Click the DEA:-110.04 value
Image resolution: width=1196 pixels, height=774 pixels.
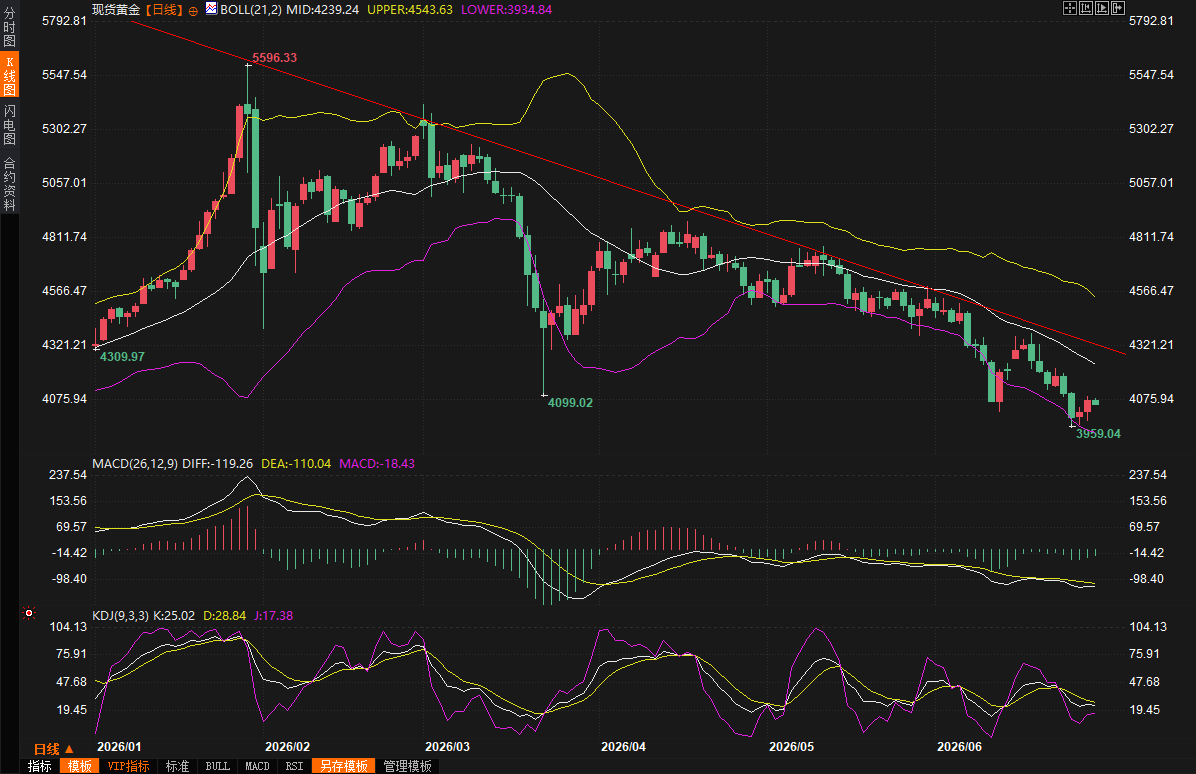click(296, 463)
